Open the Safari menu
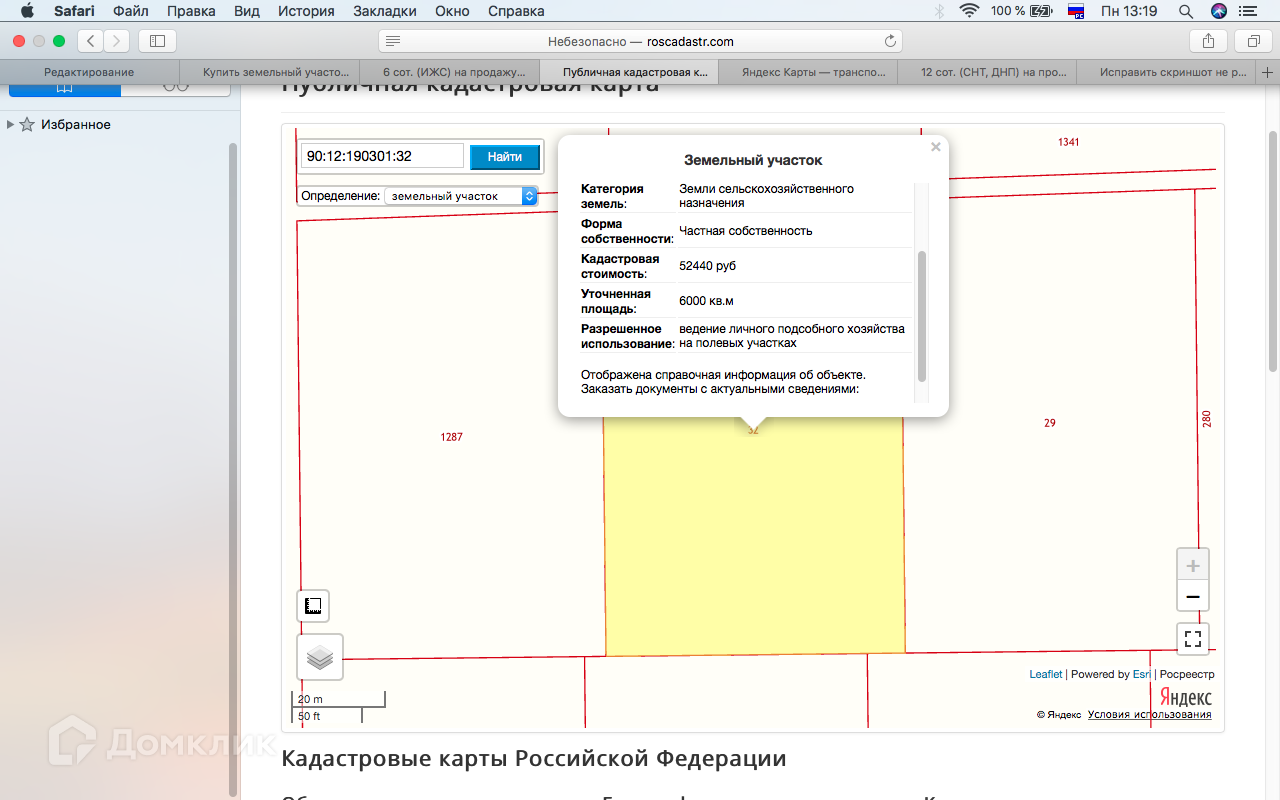The height and width of the screenshot is (800, 1280). [74, 11]
